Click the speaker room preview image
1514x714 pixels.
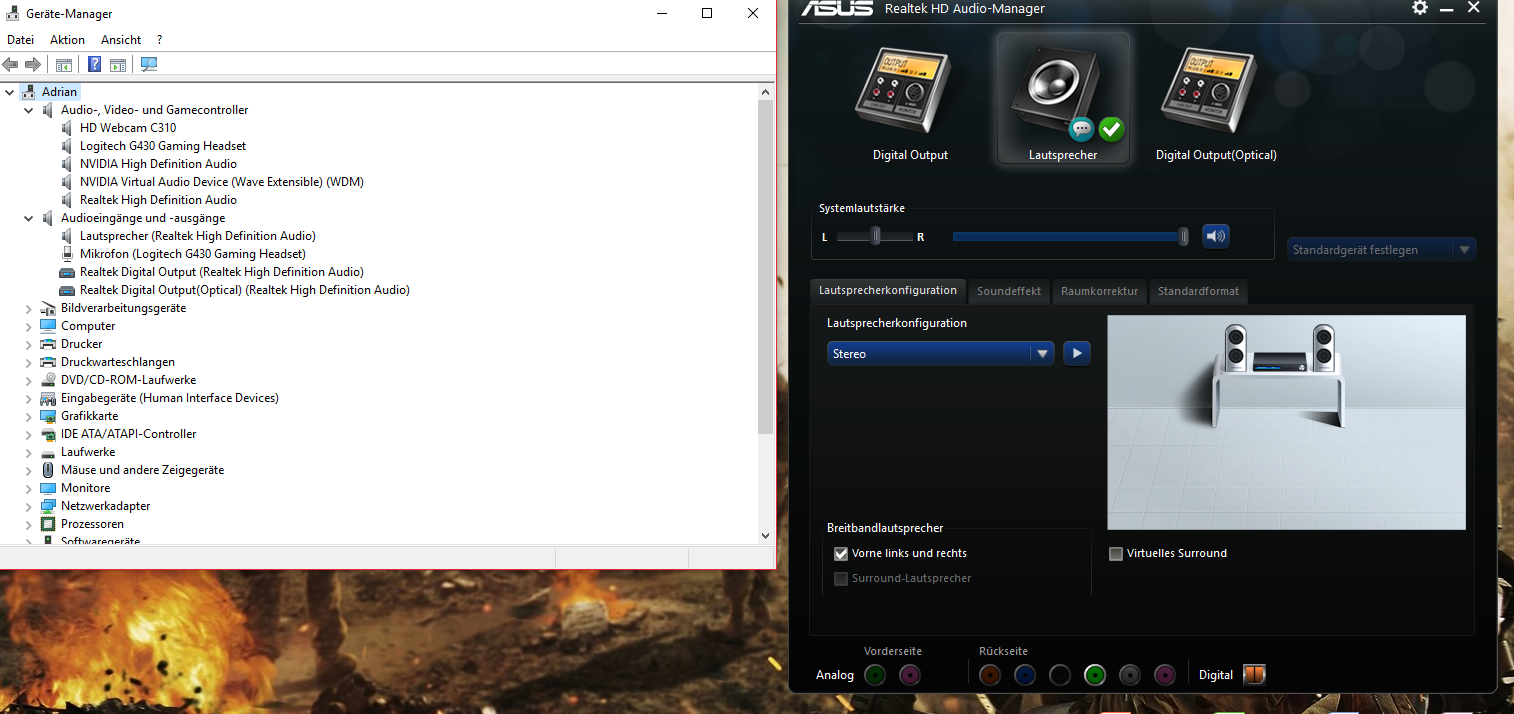[x=1286, y=422]
